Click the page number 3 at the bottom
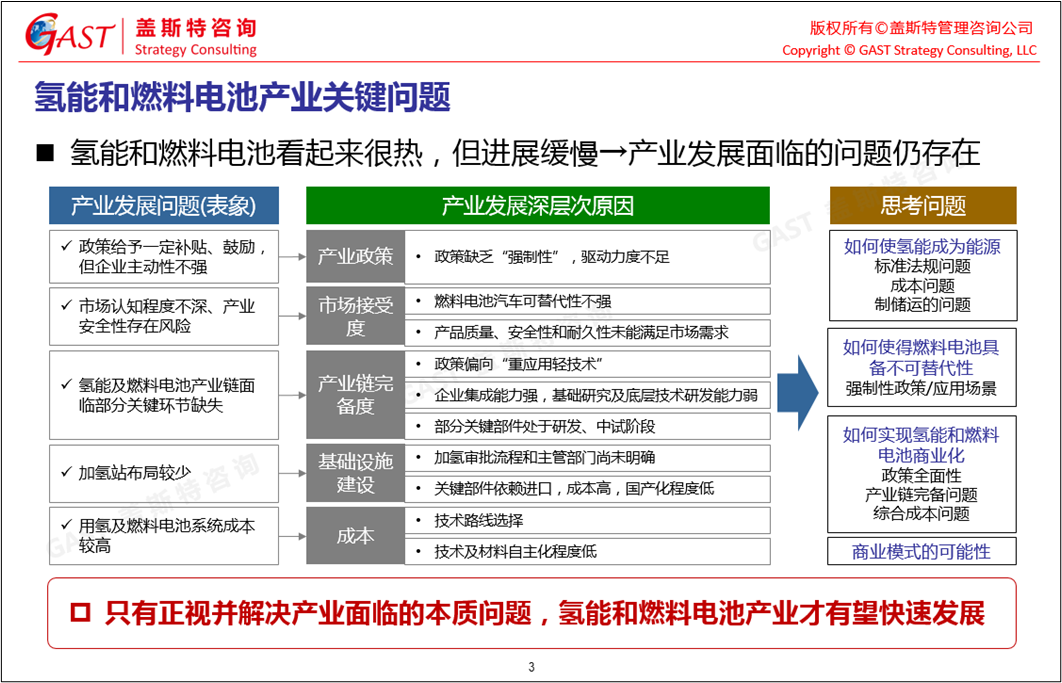1062x683 pixels. pyautogui.click(x=531, y=668)
